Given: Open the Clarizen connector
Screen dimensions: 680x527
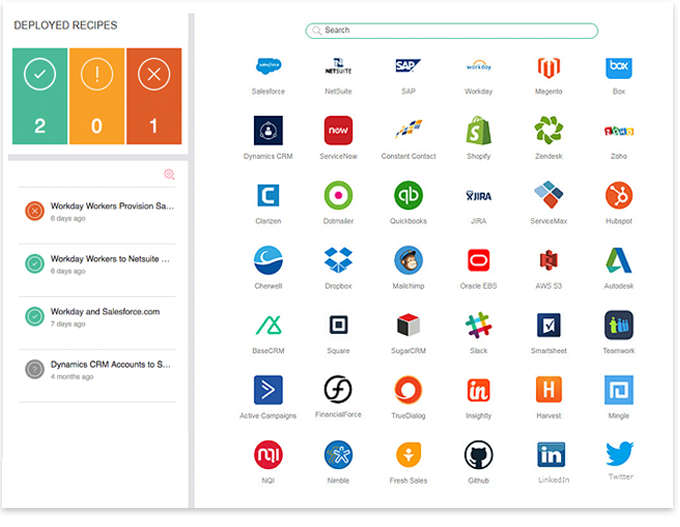Looking at the screenshot, I should pyautogui.click(x=268, y=196).
